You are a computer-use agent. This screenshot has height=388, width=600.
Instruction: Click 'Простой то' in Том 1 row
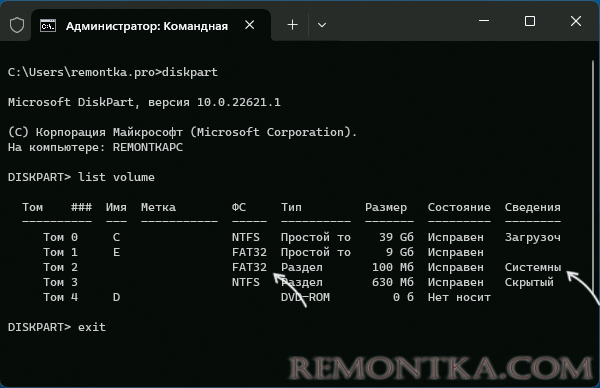pos(316,252)
